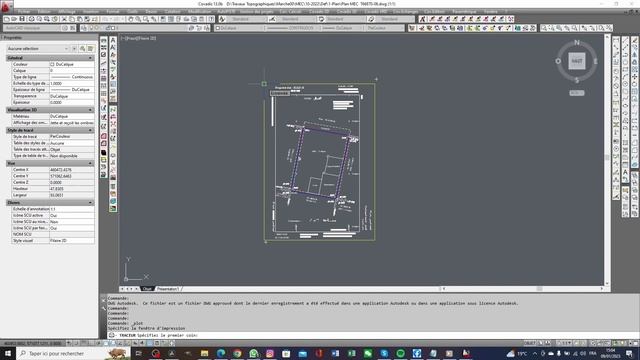Image resolution: width=640 pixels, height=360 pixels.
Task: Collapse the Vue properties section
Action: point(91,163)
